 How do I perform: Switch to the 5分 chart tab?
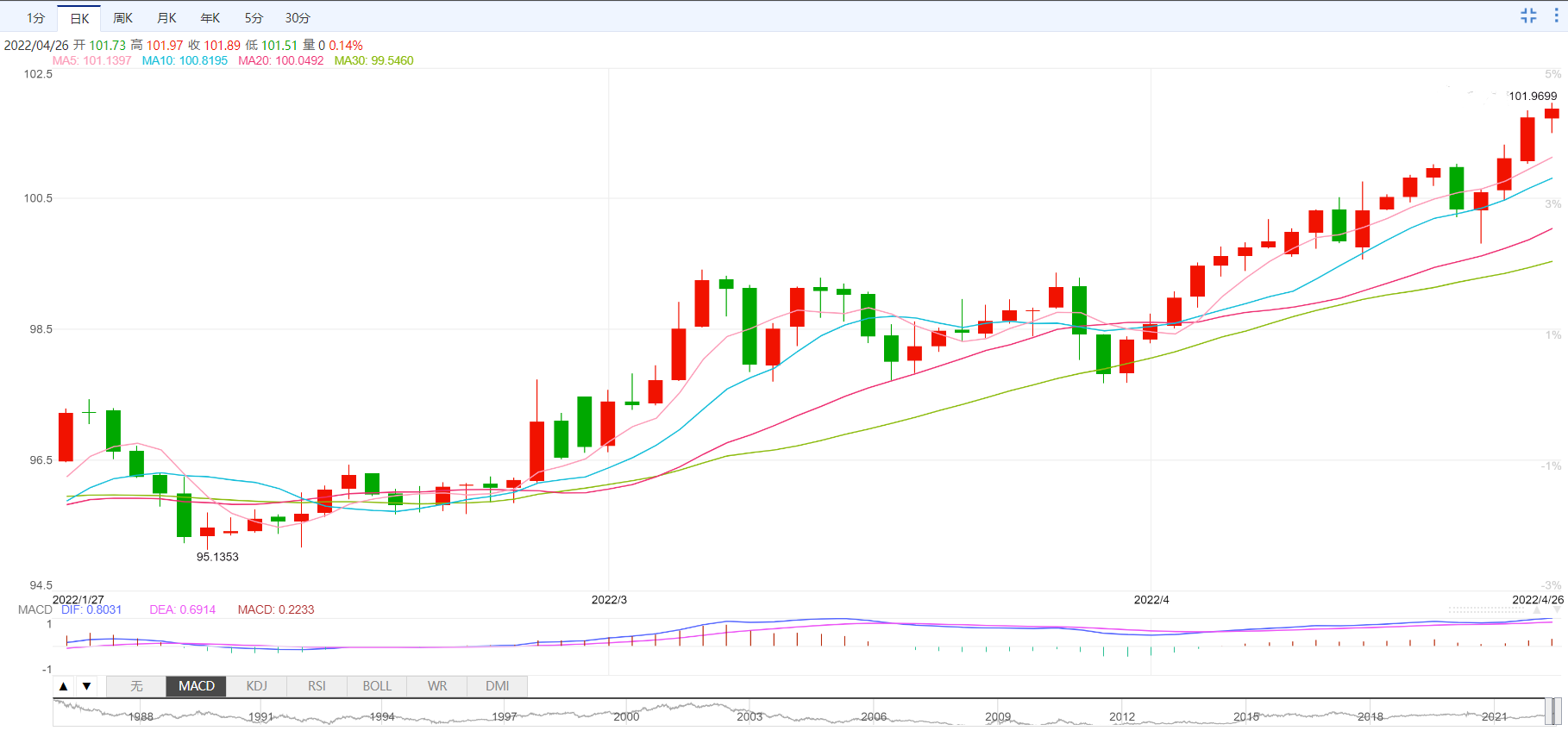[x=254, y=18]
